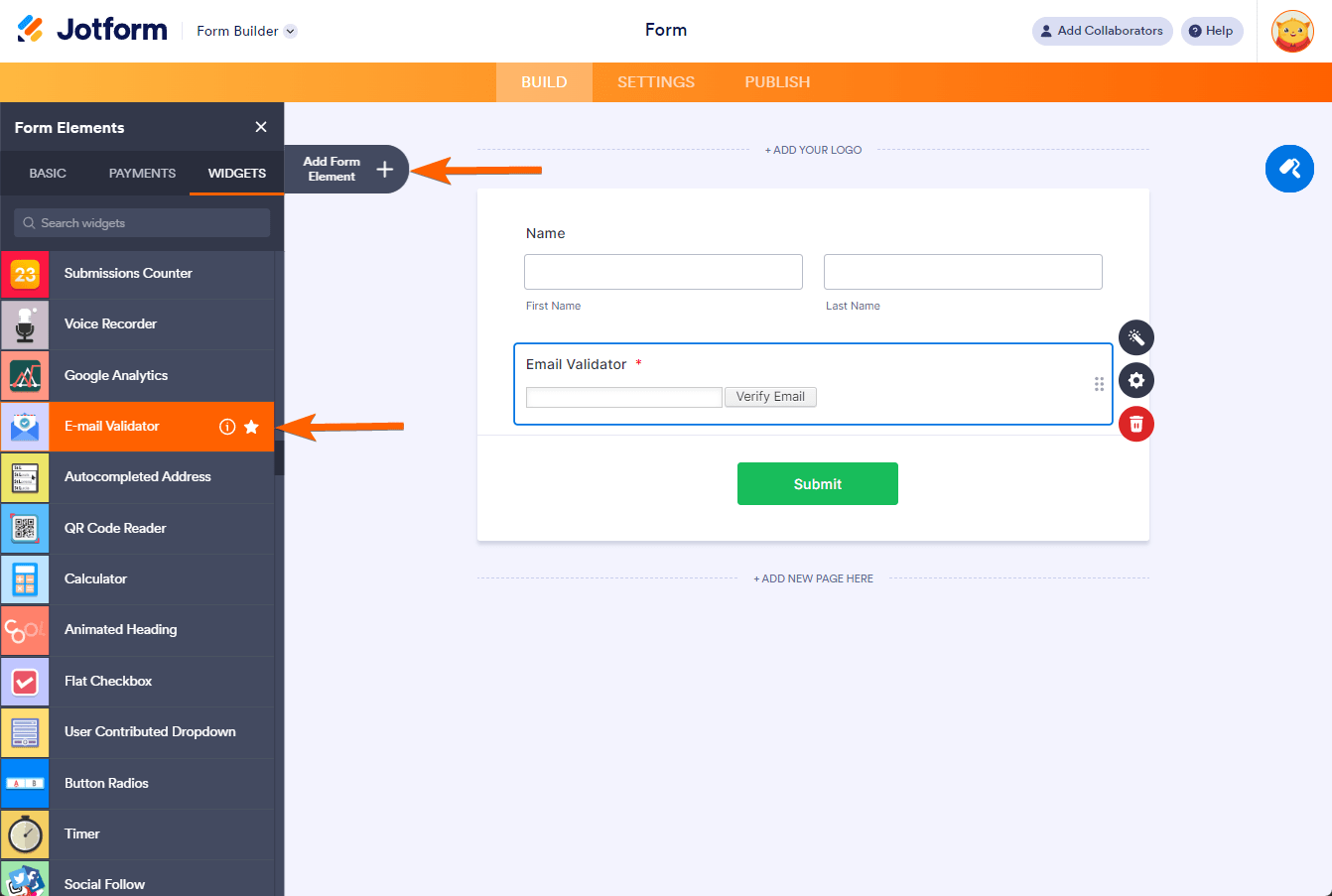This screenshot has width=1332, height=896.
Task: Close the Form Elements panel
Action: pos(261,127)
